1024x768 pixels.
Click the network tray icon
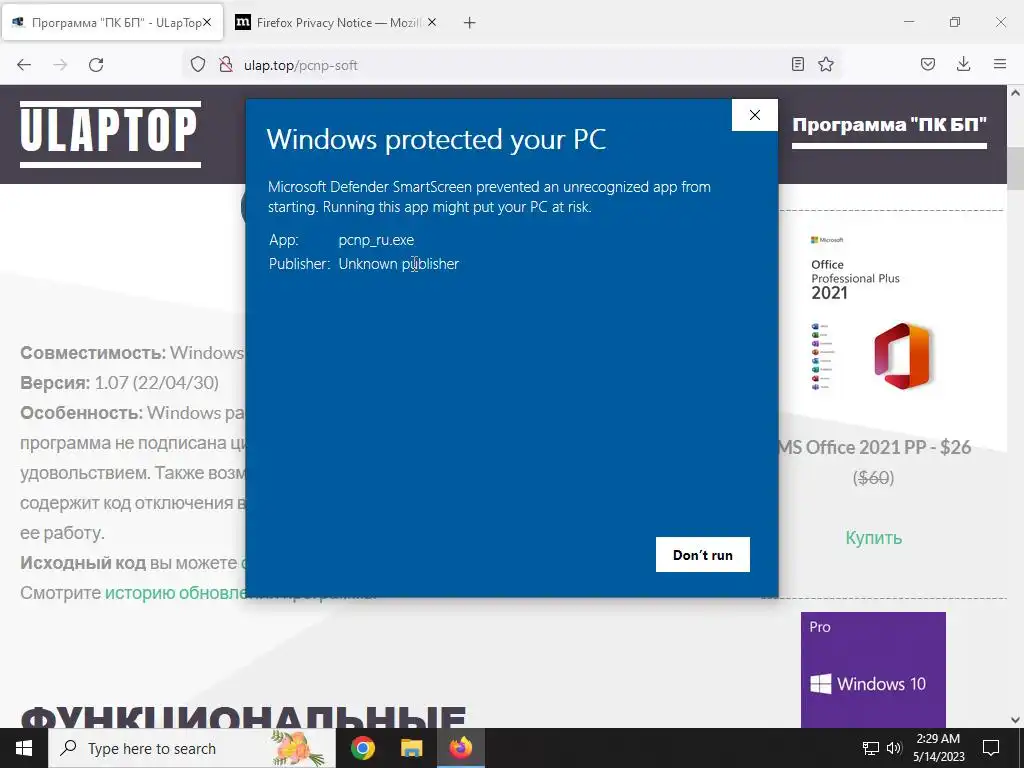coord(871,748)
